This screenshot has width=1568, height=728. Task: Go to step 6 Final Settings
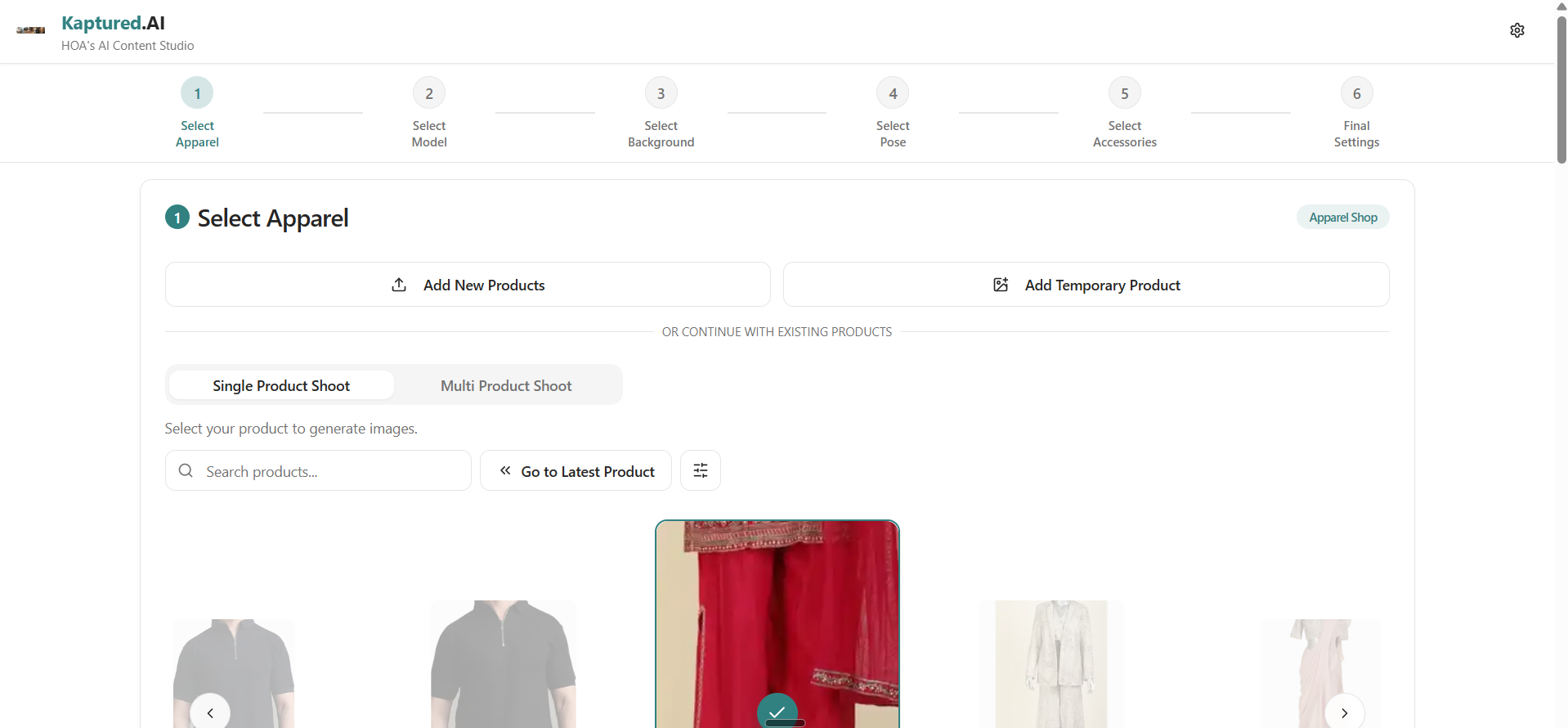coord(1357,114)
